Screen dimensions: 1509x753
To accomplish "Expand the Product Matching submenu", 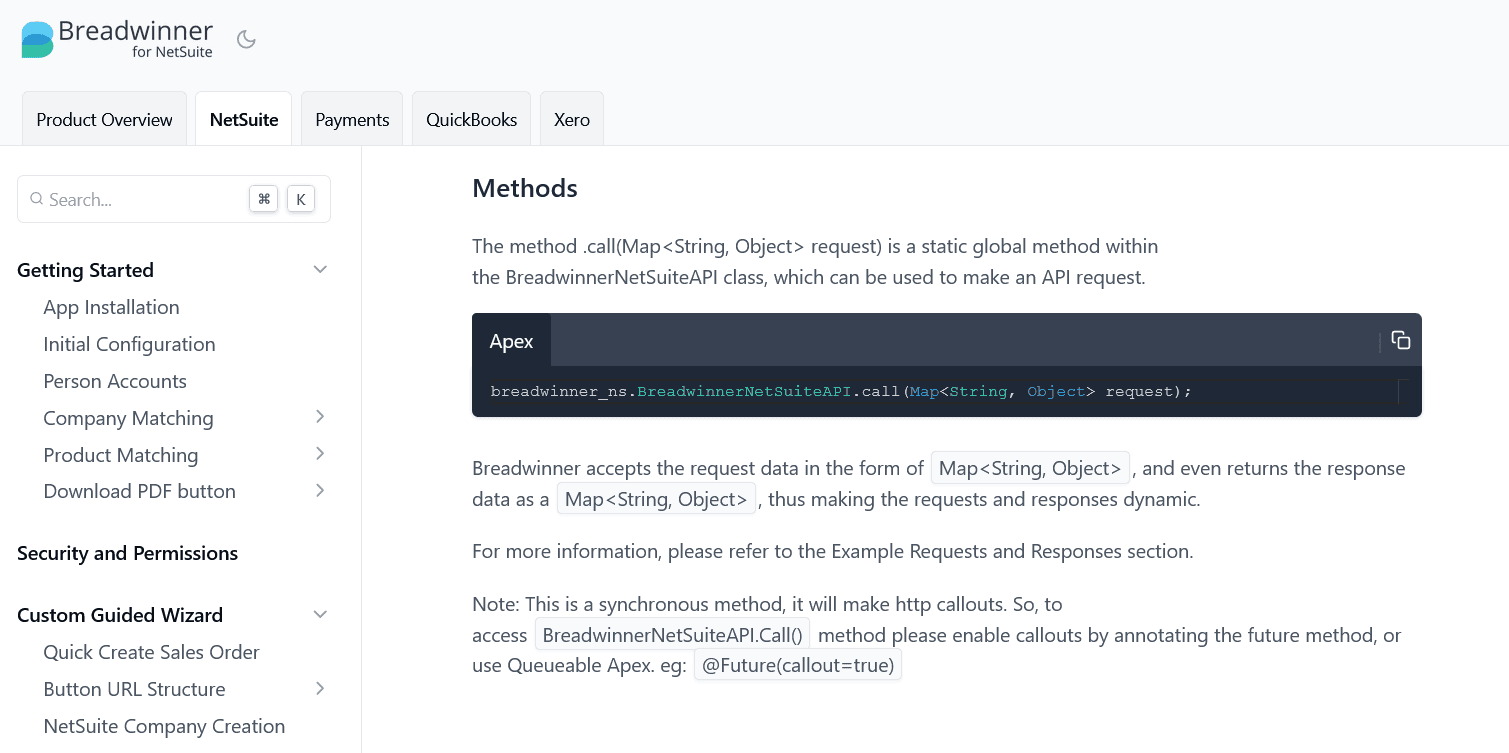I will (x=320, y=454).
